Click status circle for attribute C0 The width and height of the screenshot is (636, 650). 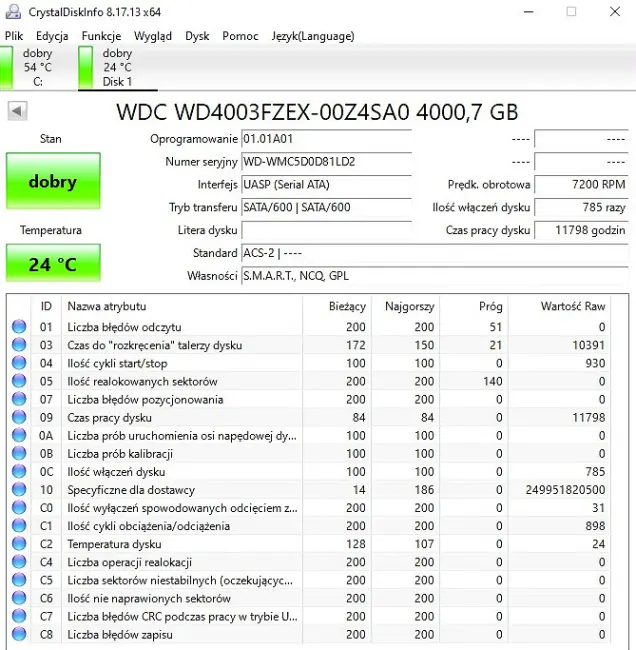pos(19,507)
